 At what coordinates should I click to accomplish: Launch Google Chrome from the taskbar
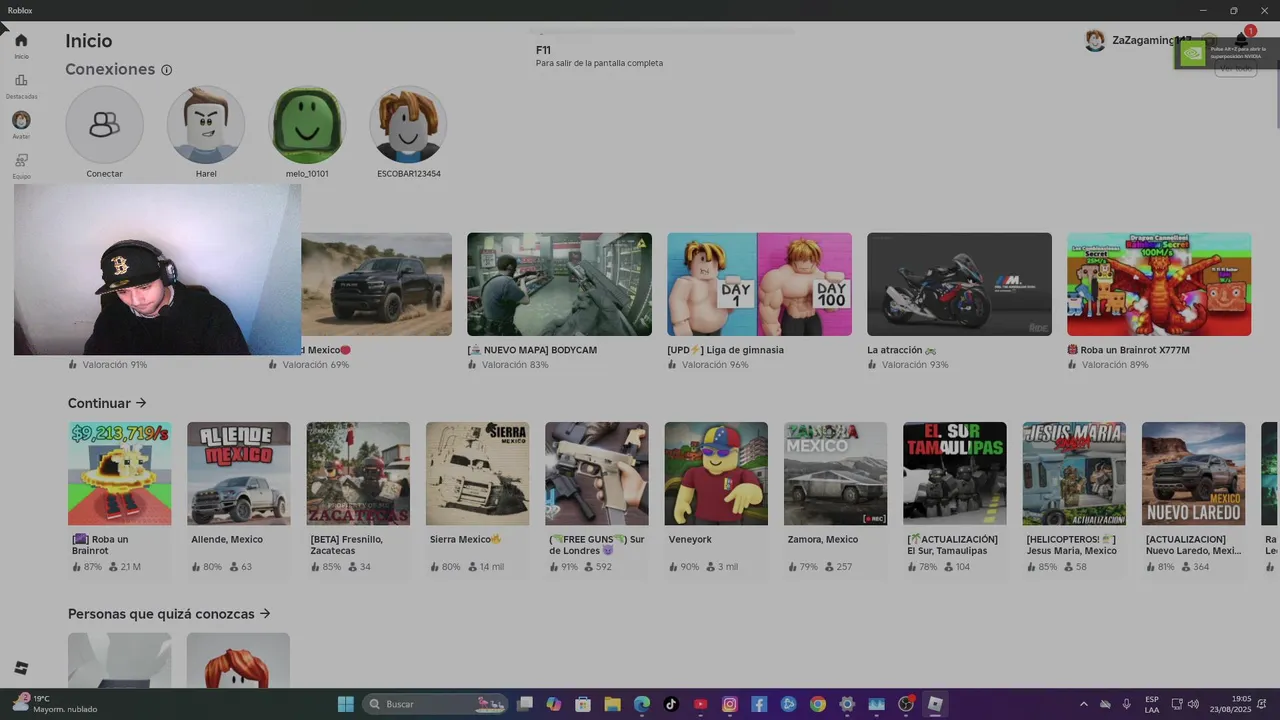818,704
